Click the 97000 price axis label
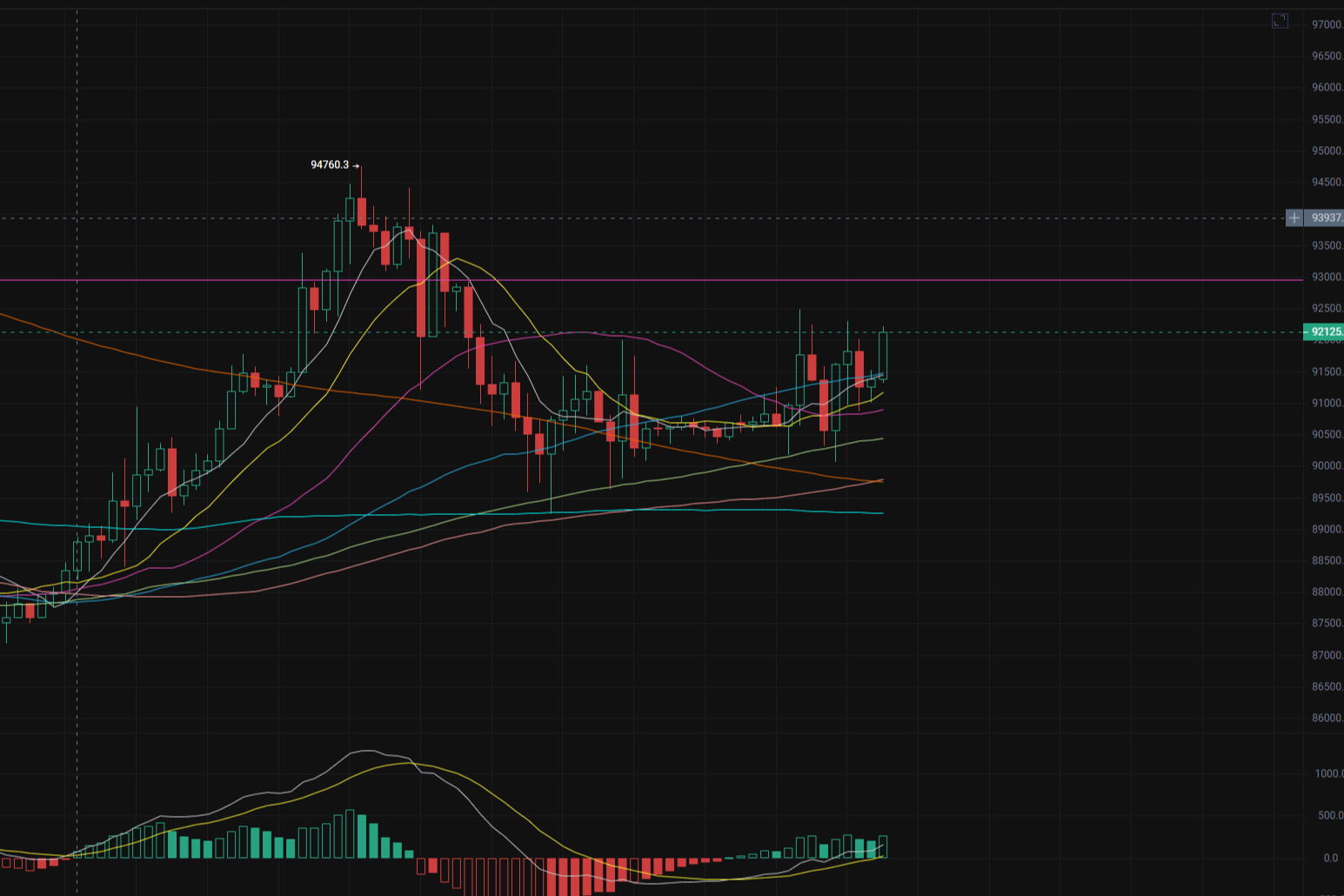 (x=1326, y=24)
